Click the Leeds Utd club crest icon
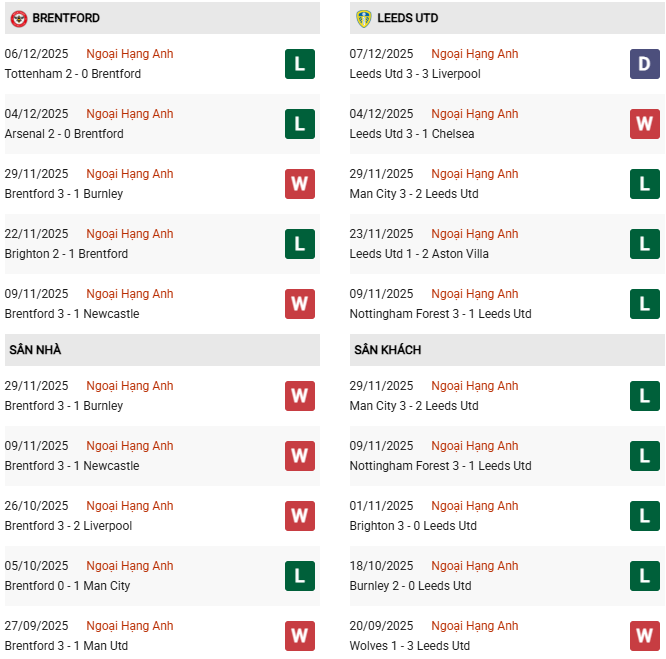 coord(363,18)
